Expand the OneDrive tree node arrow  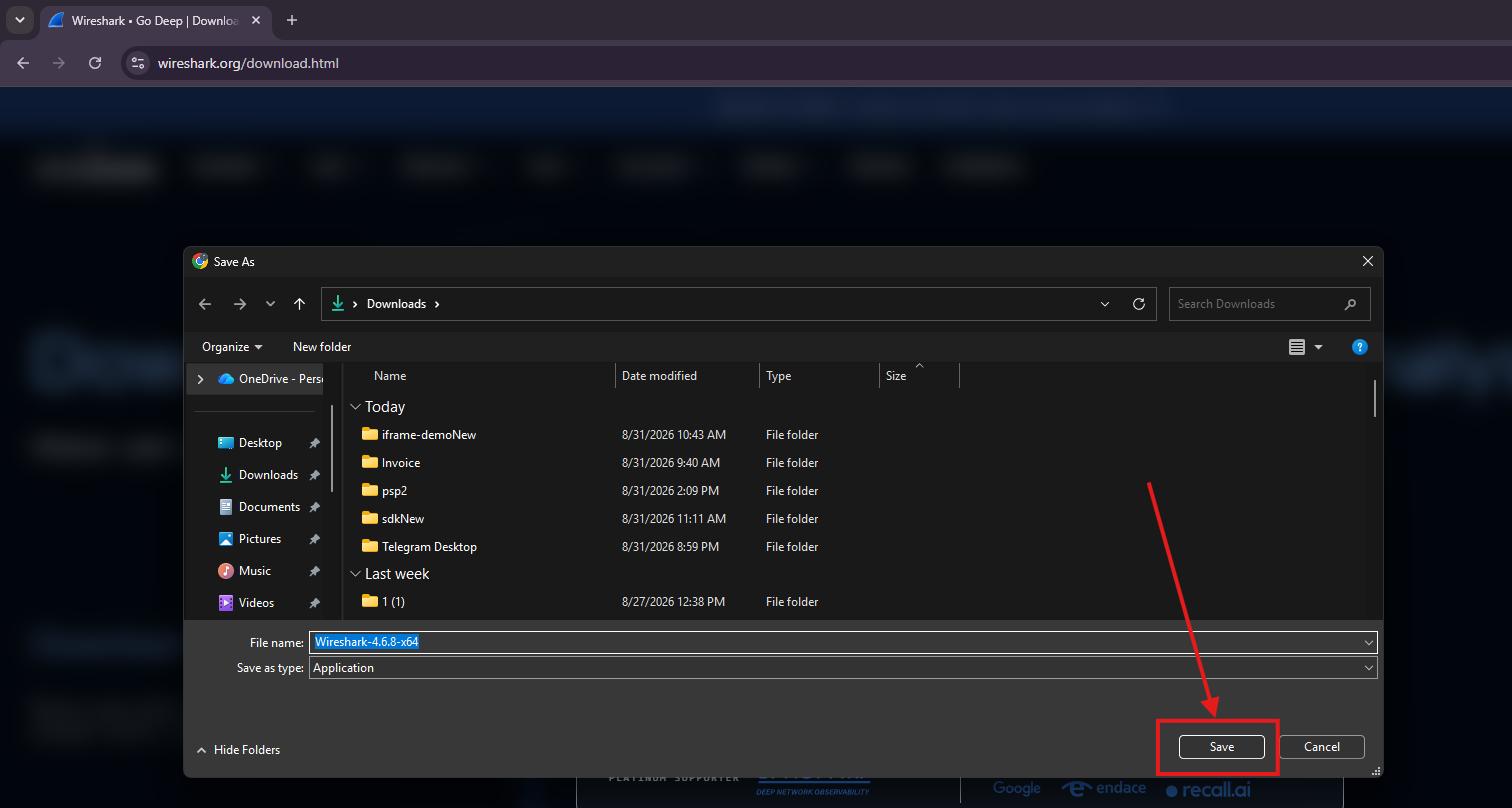(x=200, y=379)
